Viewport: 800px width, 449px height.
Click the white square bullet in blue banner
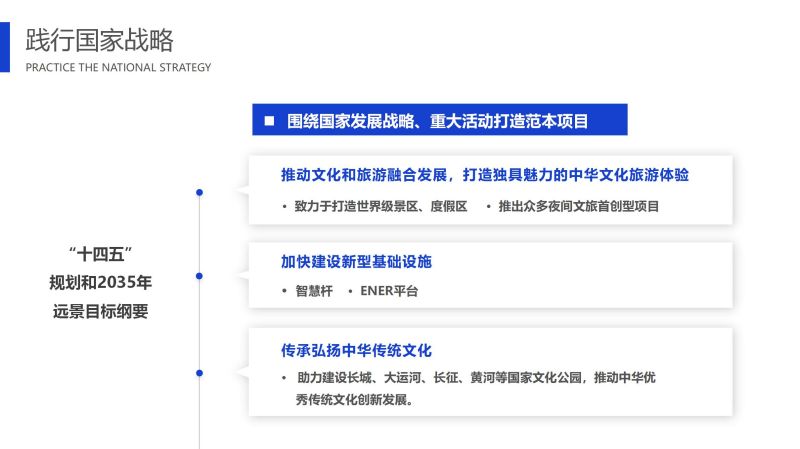(x=269, y=121)
